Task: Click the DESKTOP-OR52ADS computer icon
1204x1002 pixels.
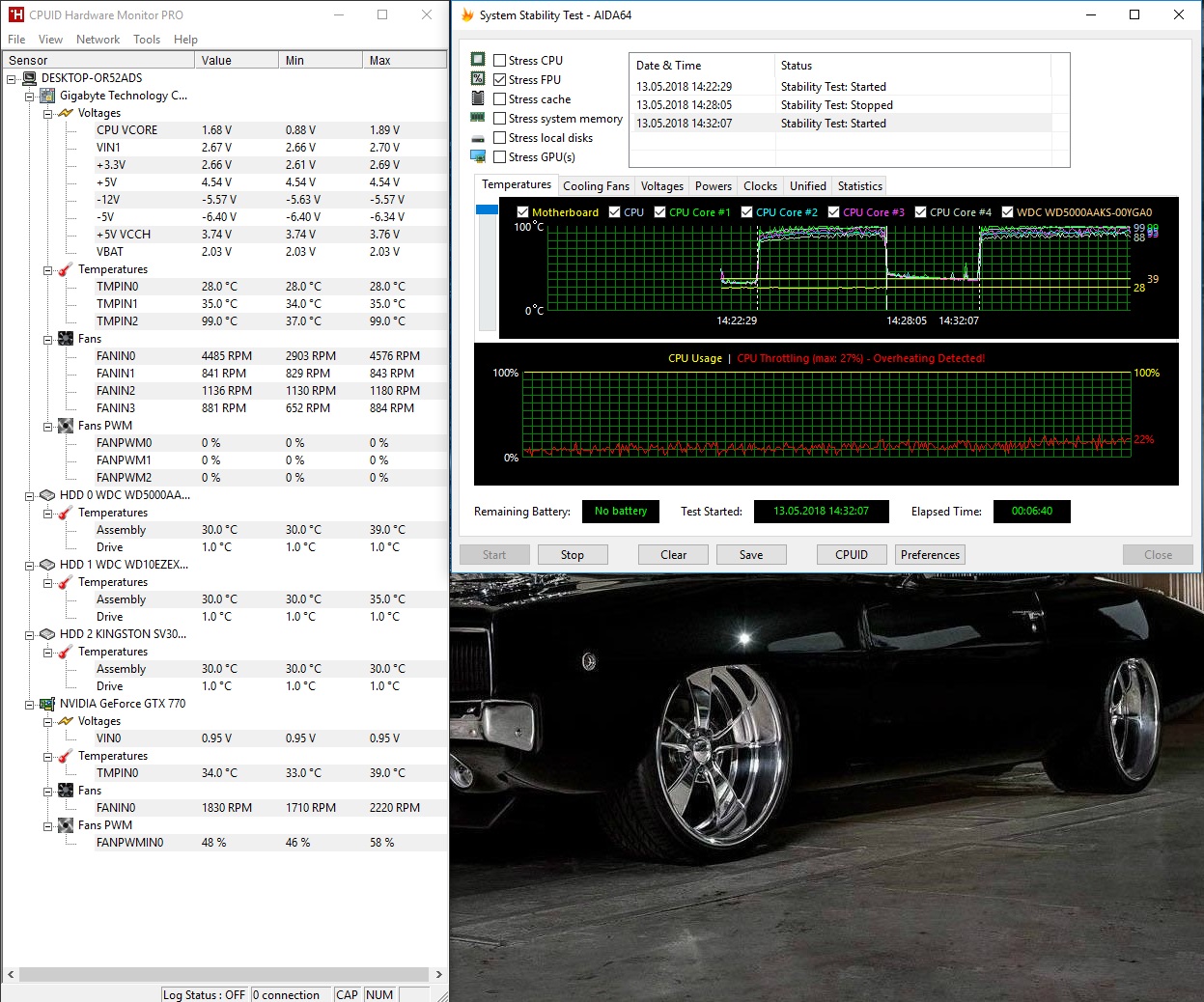Action: click(x=29, y=78)
